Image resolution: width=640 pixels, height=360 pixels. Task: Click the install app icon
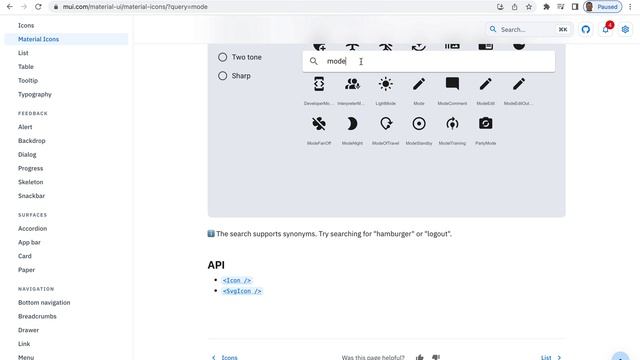click(500, 7)
